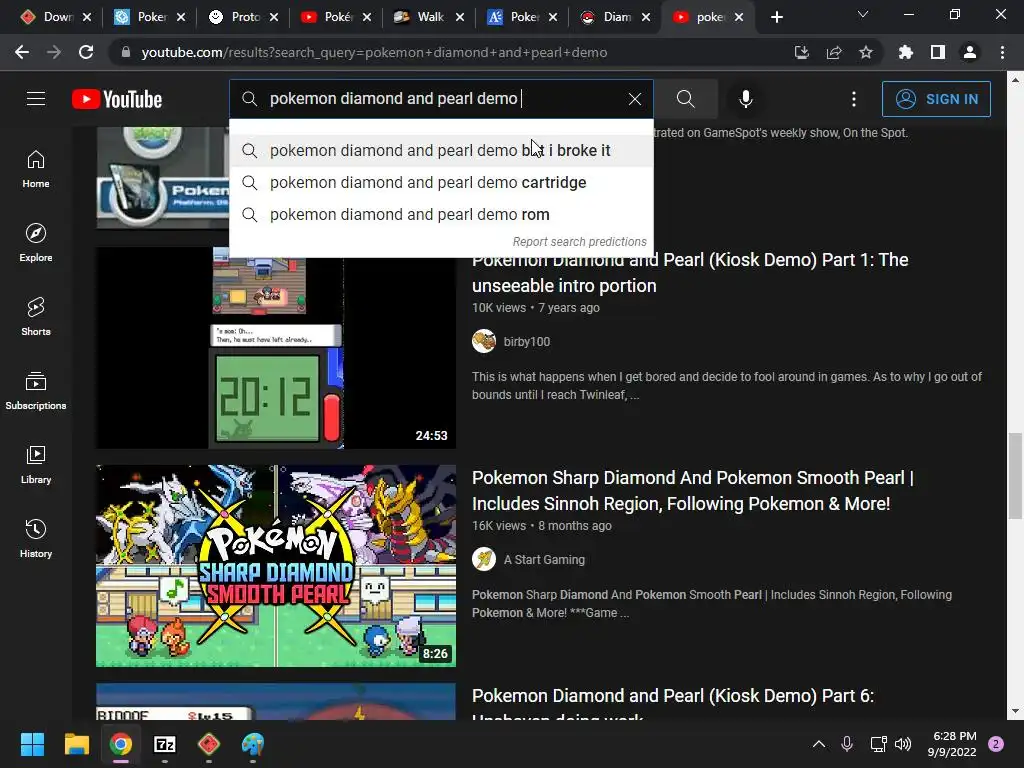
Task: Share this page icon
Action: click(833, 52)
